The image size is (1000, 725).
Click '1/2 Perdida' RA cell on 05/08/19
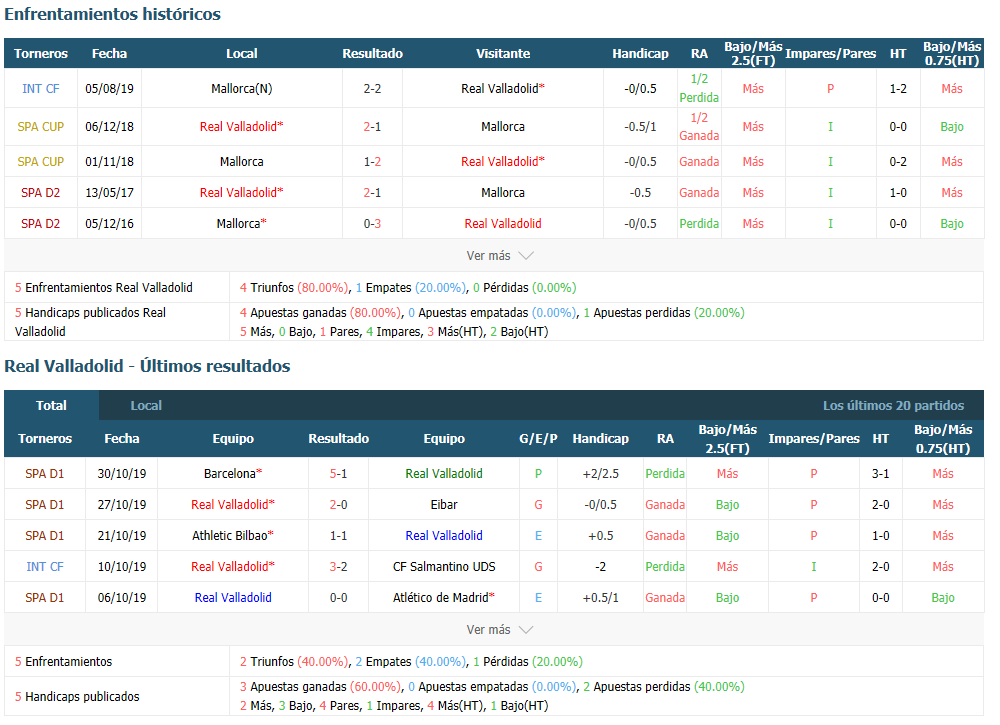tap(699, 88)
